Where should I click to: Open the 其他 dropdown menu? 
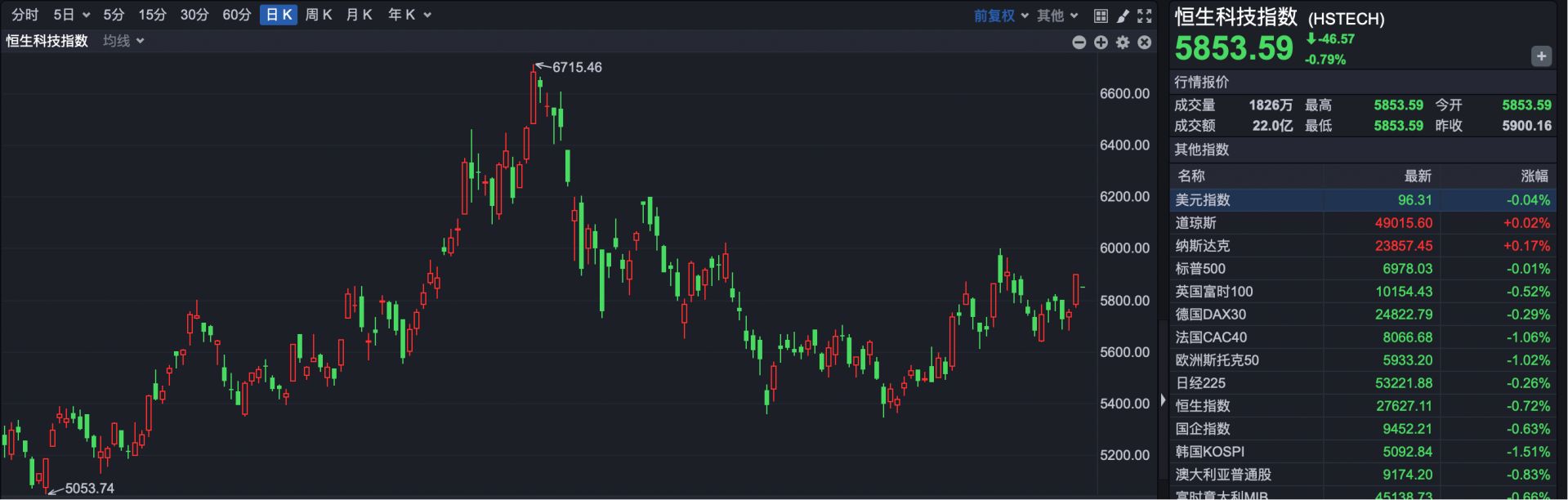[x=1057, y=16]
